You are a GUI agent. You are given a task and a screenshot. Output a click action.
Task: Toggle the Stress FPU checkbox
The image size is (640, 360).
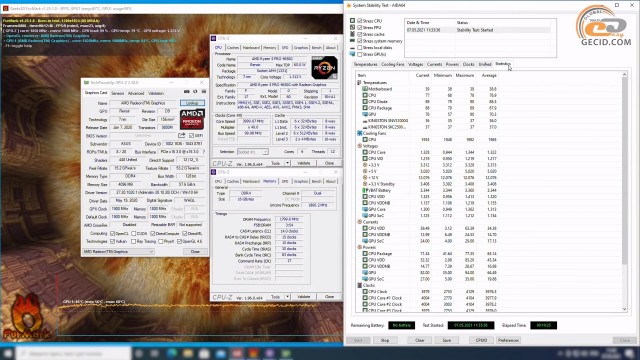360,27
